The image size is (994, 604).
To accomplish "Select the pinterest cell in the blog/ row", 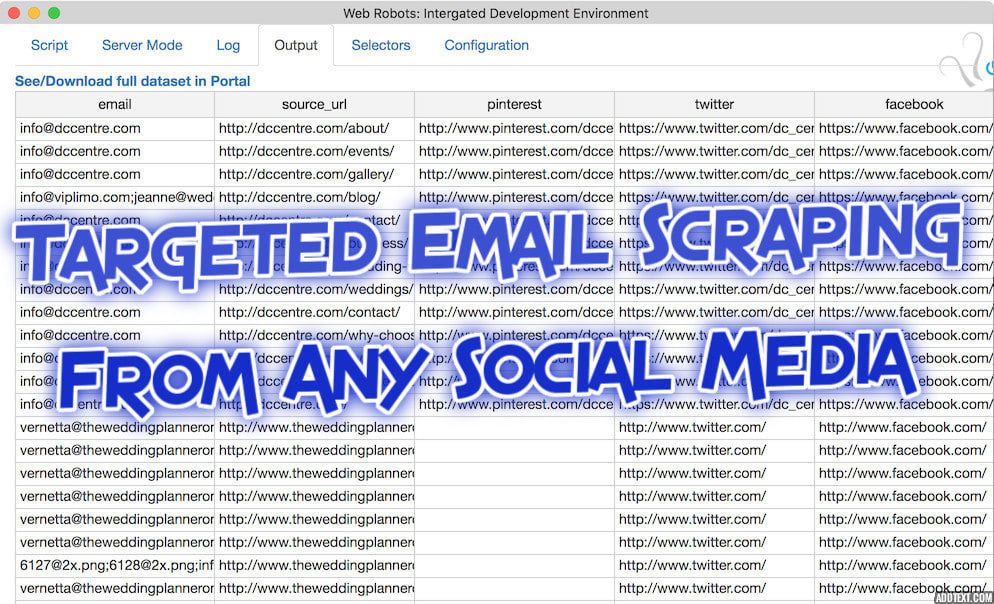I will (x=514, y=197).
